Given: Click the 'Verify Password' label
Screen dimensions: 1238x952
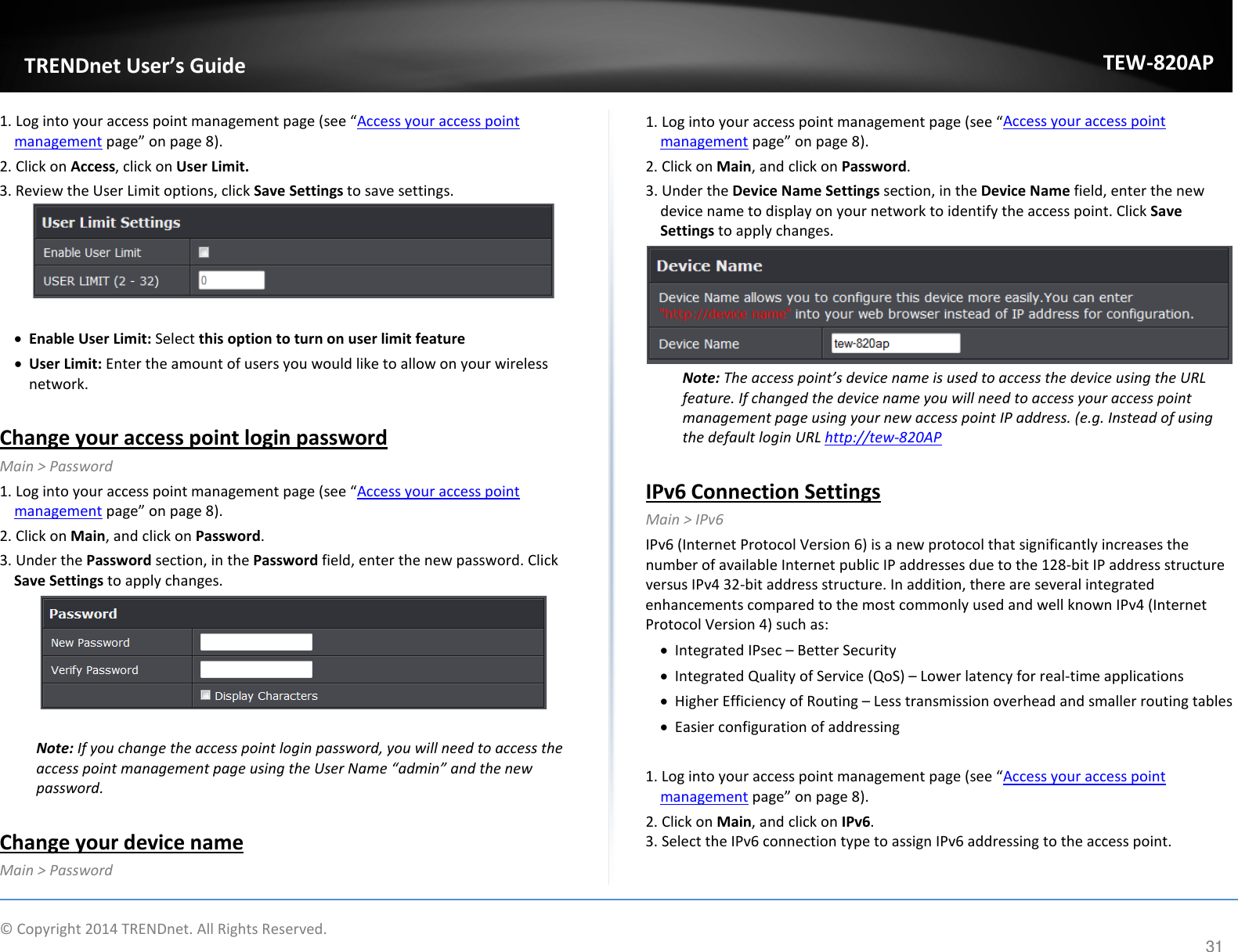Looking at the screenshot, I should [x=95, y=670].
